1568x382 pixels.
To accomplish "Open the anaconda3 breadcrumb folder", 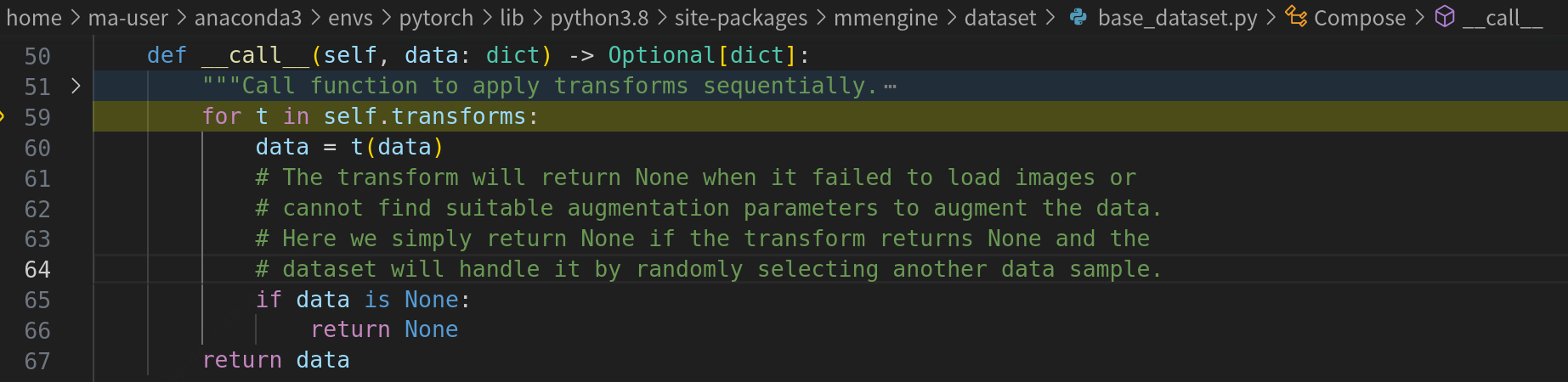I will (248, 18).
